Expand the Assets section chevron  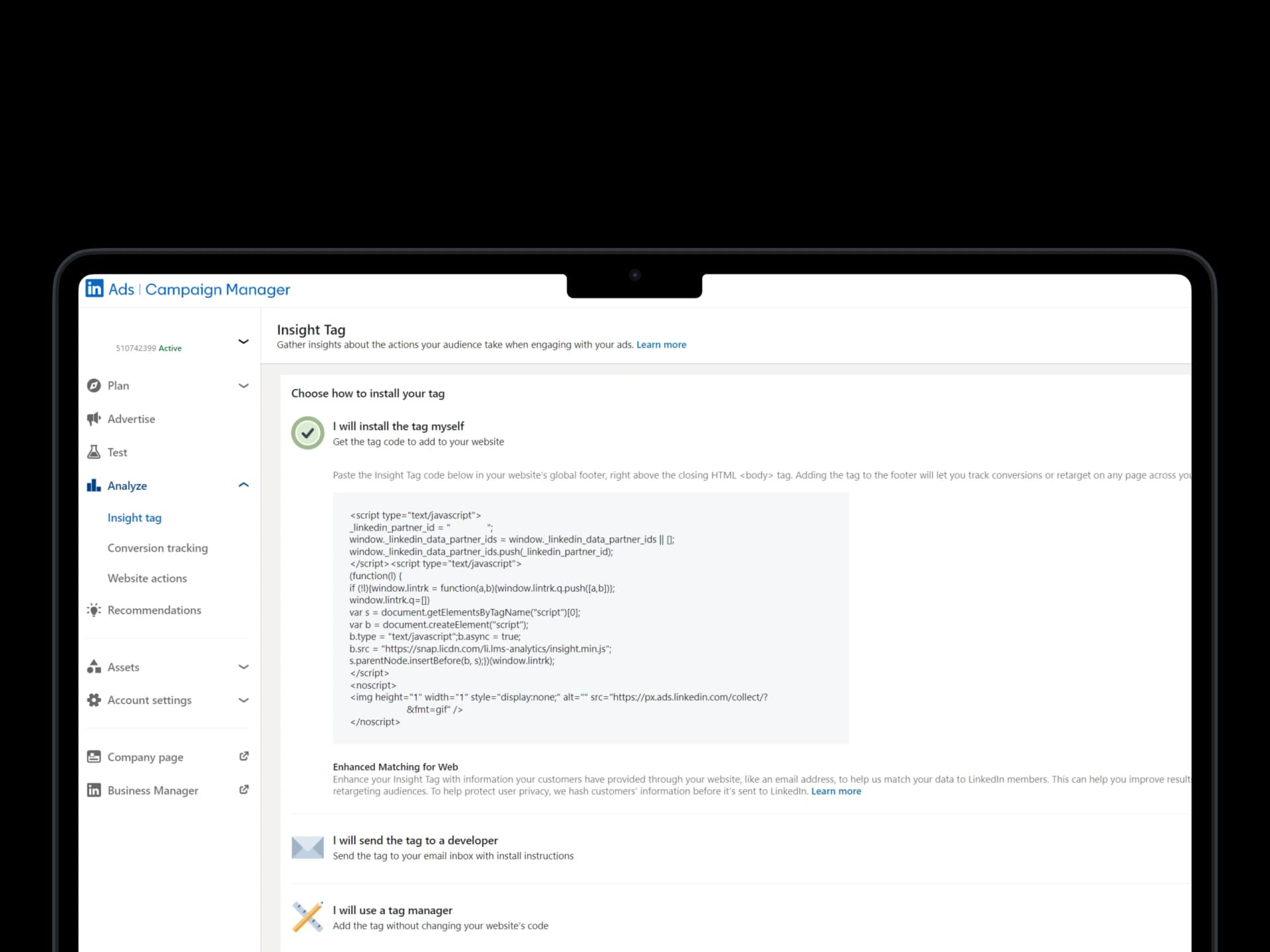pyautogui.click(x=243, y=666)
